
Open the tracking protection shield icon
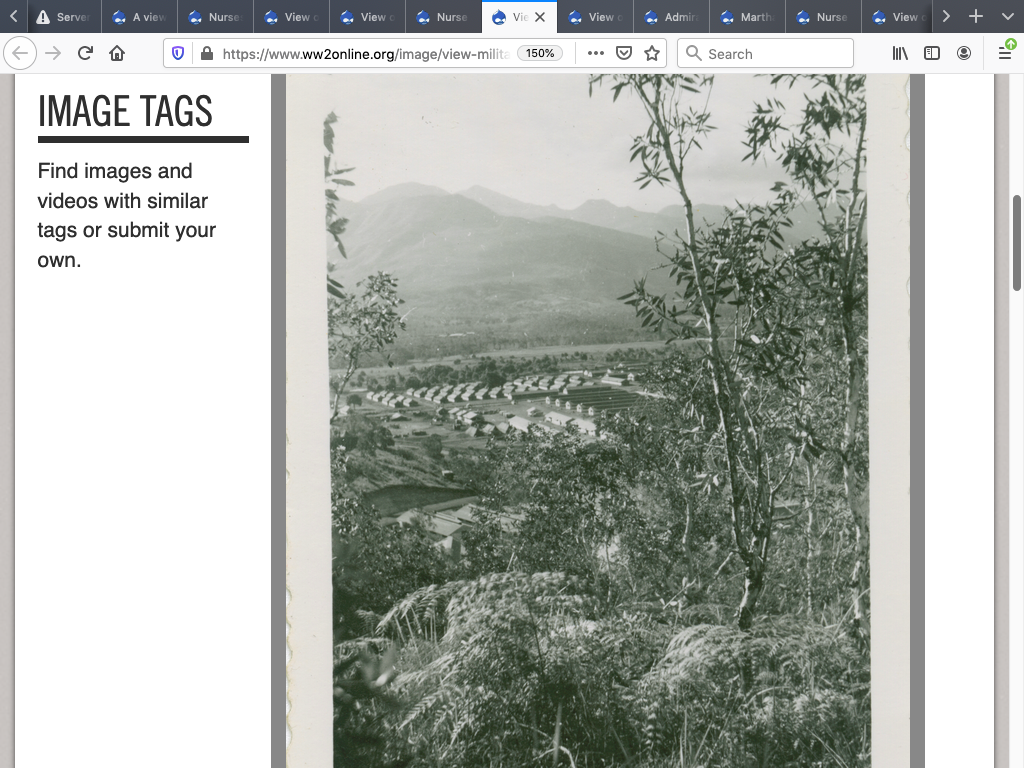178,53
